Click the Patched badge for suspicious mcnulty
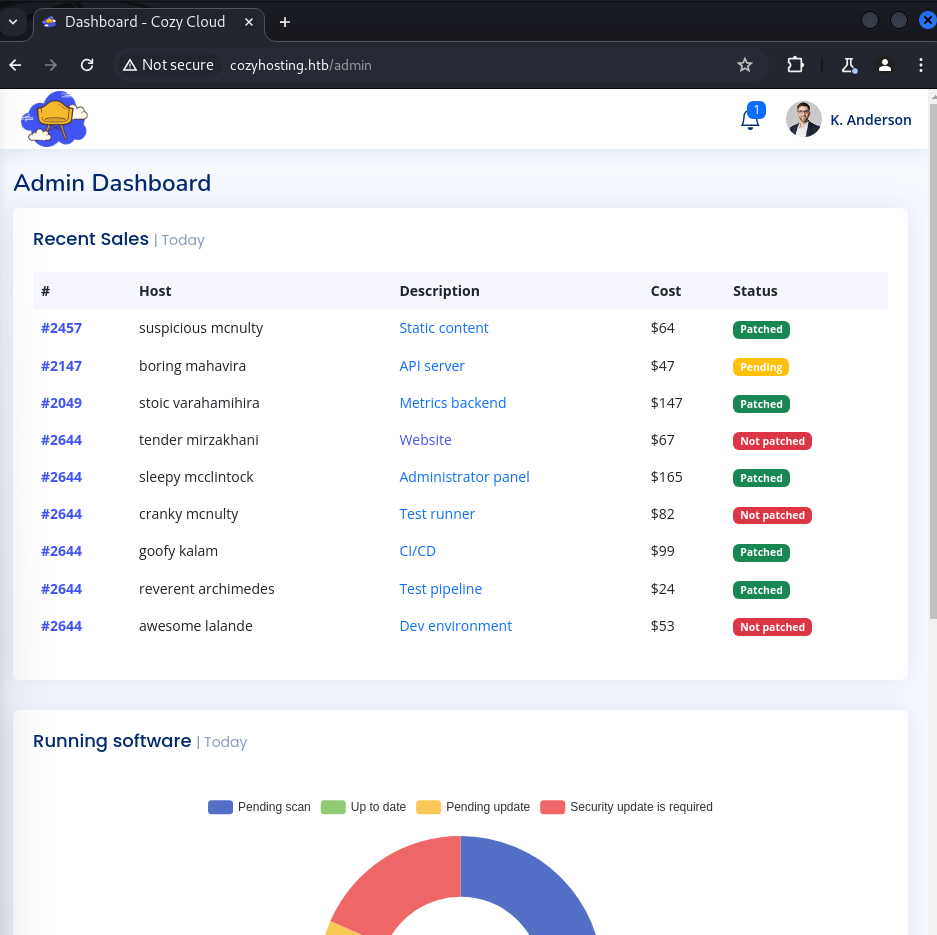Image resolution: width=937 pixels, height=935 pixels. (761, 329)
